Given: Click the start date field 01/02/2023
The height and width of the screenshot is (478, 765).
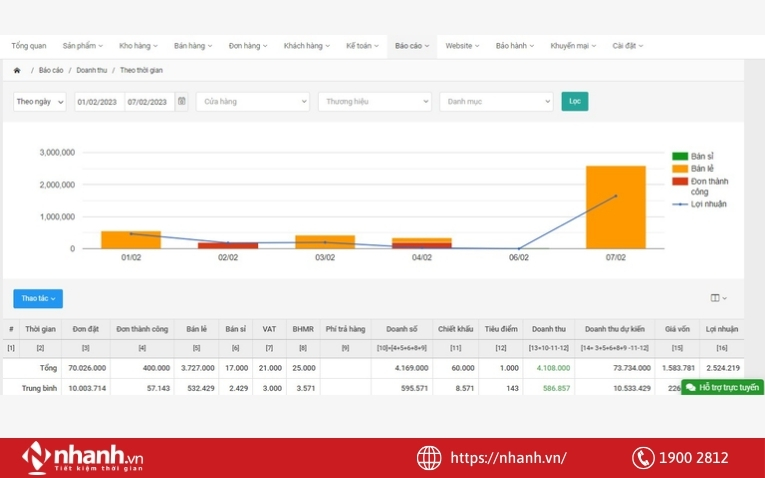Looking at the screenshot, I should (x=98, y=102).
